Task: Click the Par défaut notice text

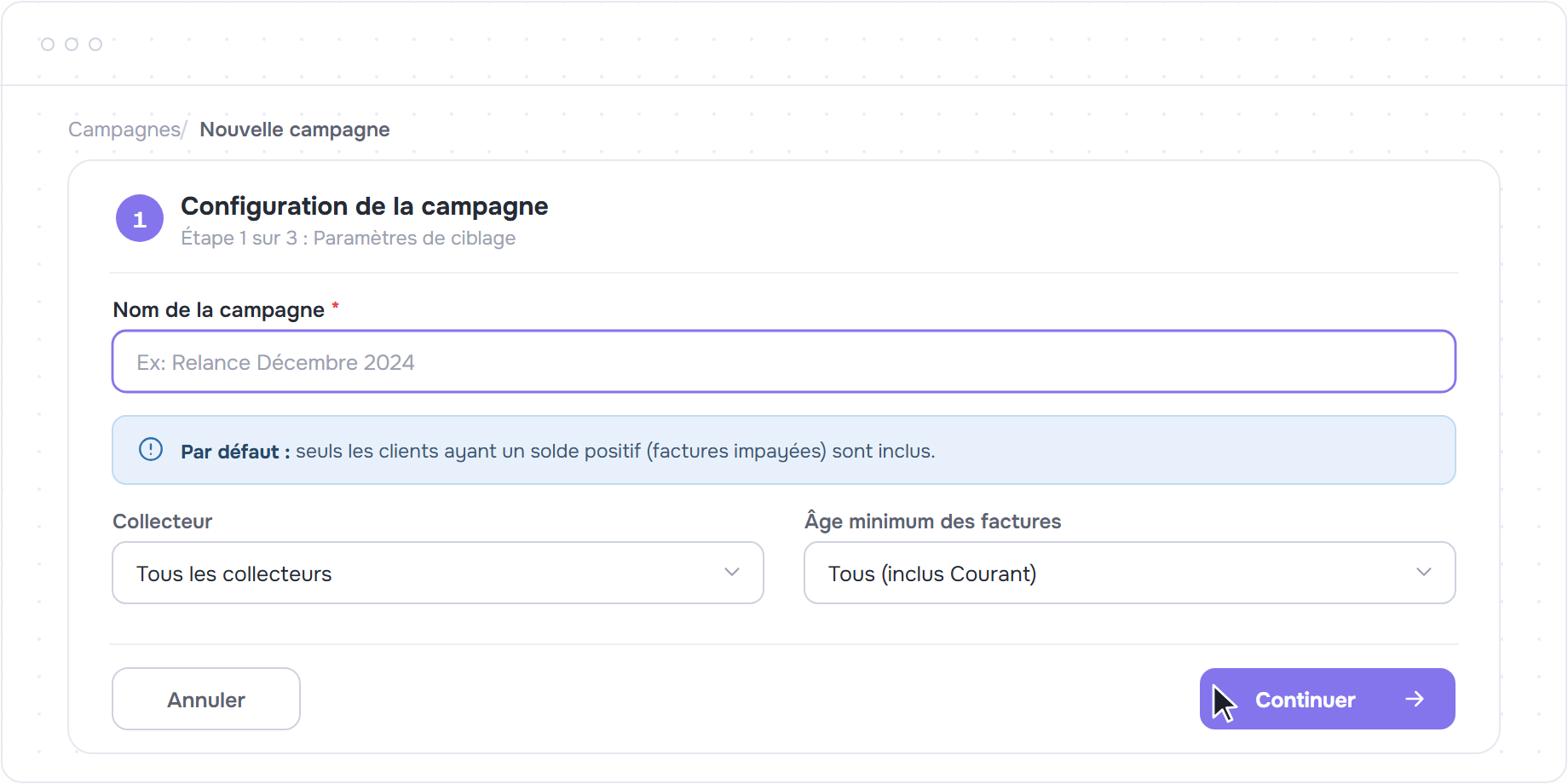Action: (x=558, y=451)
